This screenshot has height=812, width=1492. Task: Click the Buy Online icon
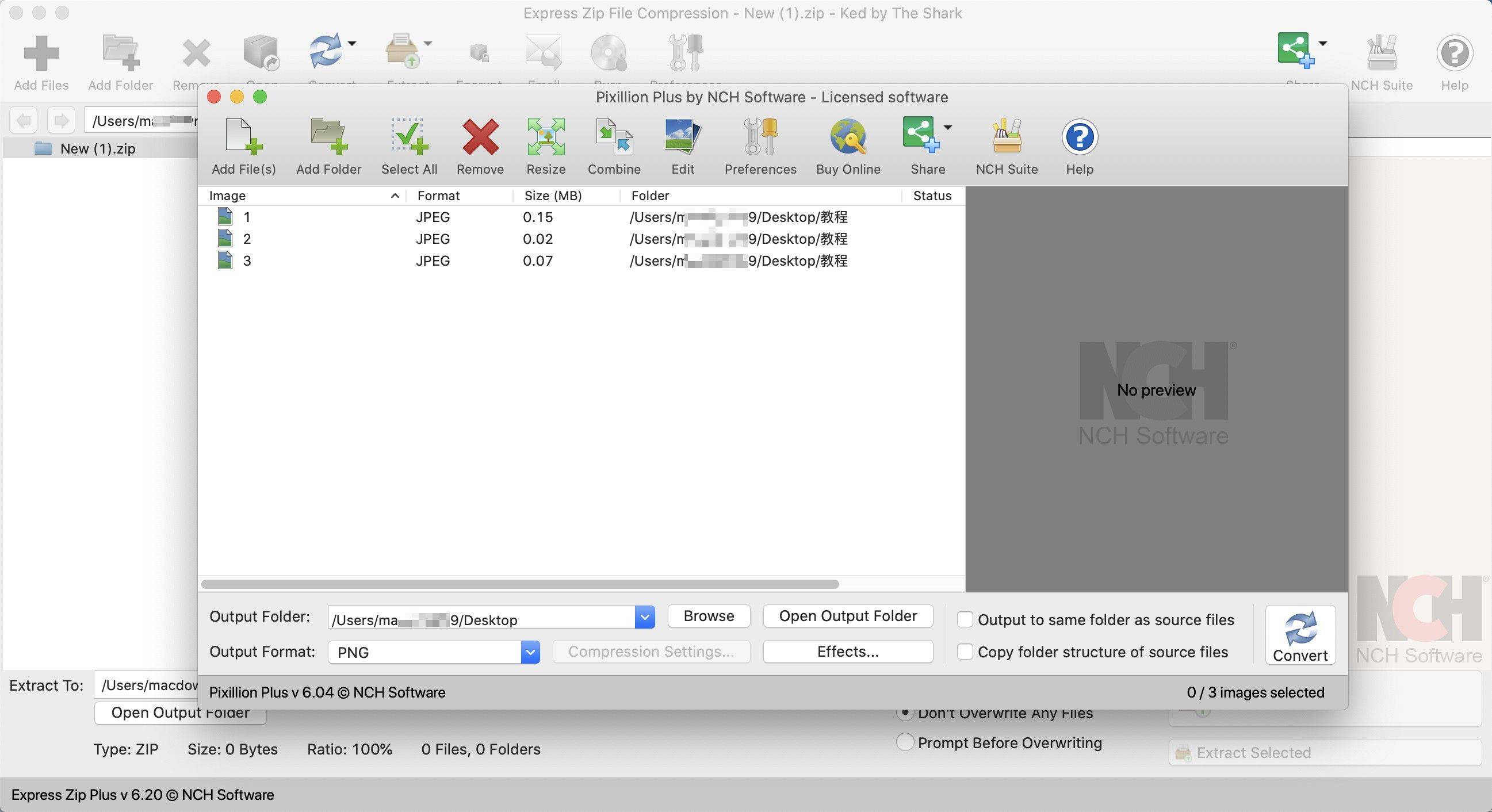click(848, 137)
